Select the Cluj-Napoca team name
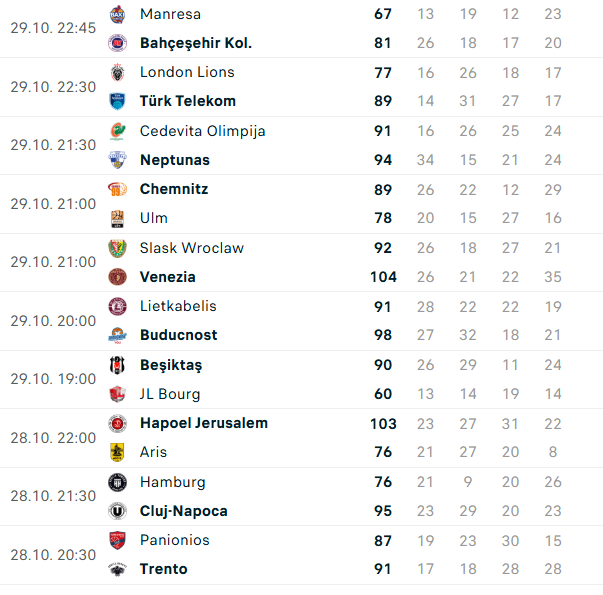The height and width of the screenshot is (595, 603). [184, 511]
